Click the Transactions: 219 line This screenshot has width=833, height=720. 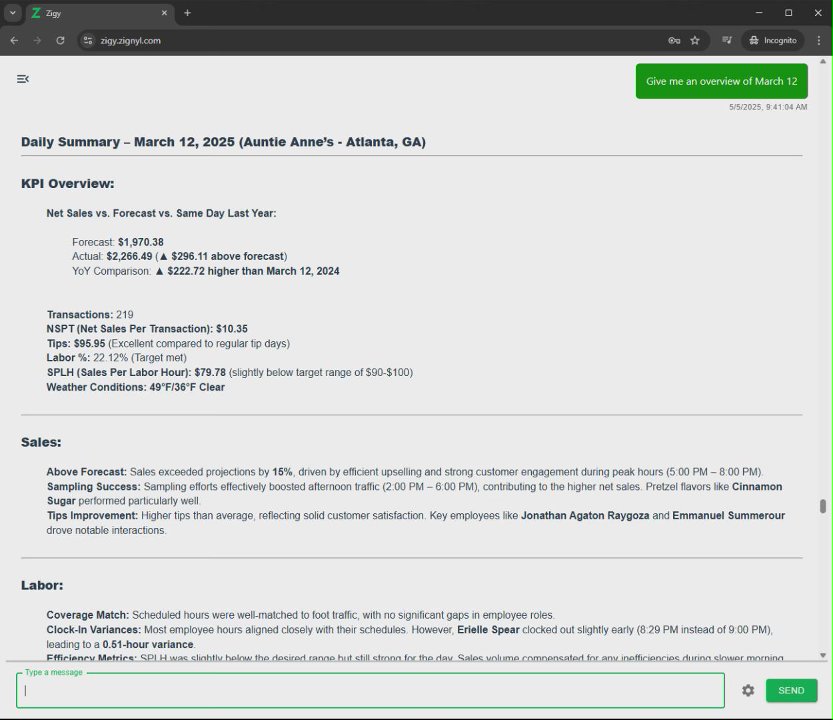[90, 315]
